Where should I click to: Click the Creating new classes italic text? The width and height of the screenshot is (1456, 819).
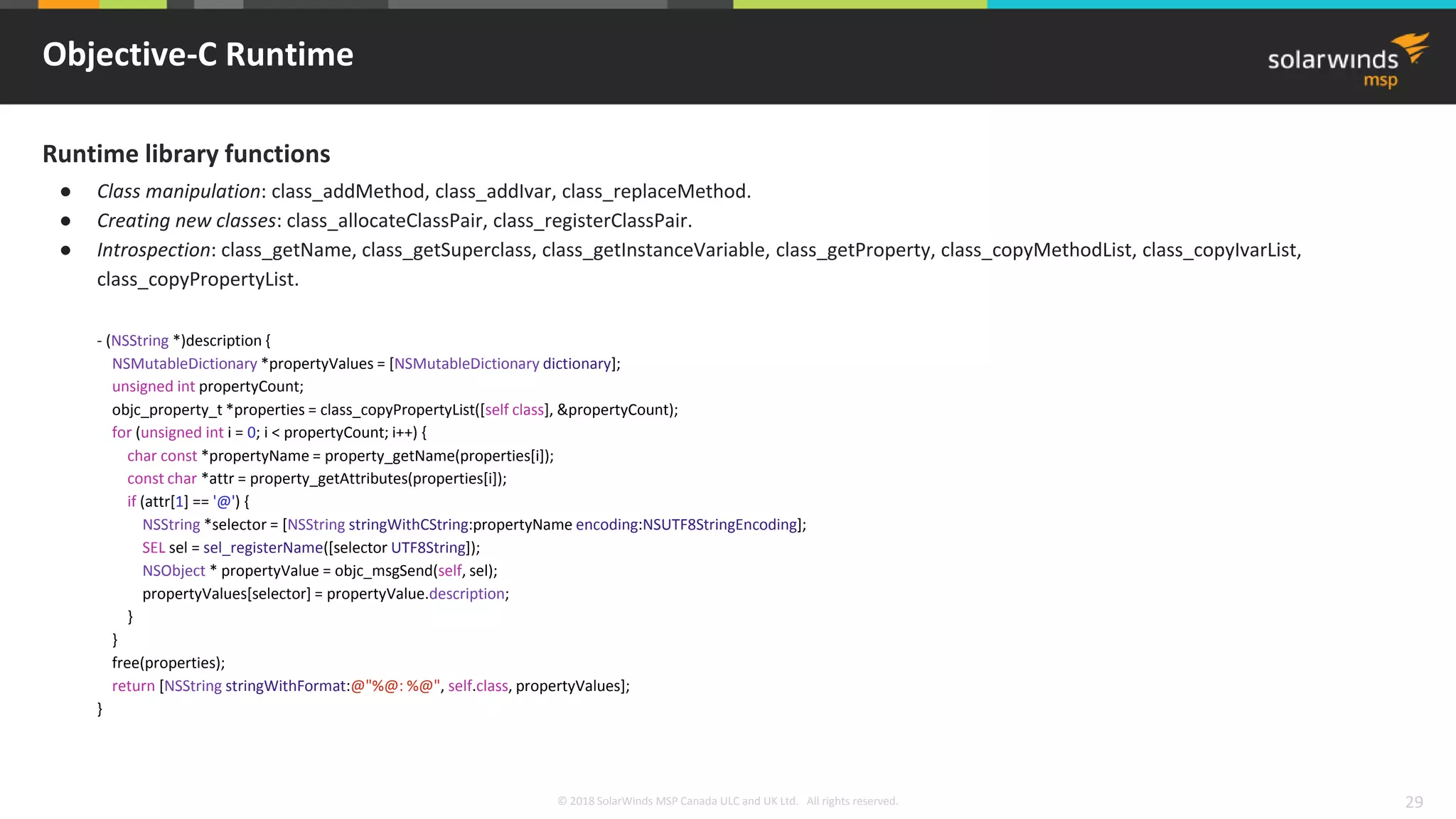coord(186,221)
